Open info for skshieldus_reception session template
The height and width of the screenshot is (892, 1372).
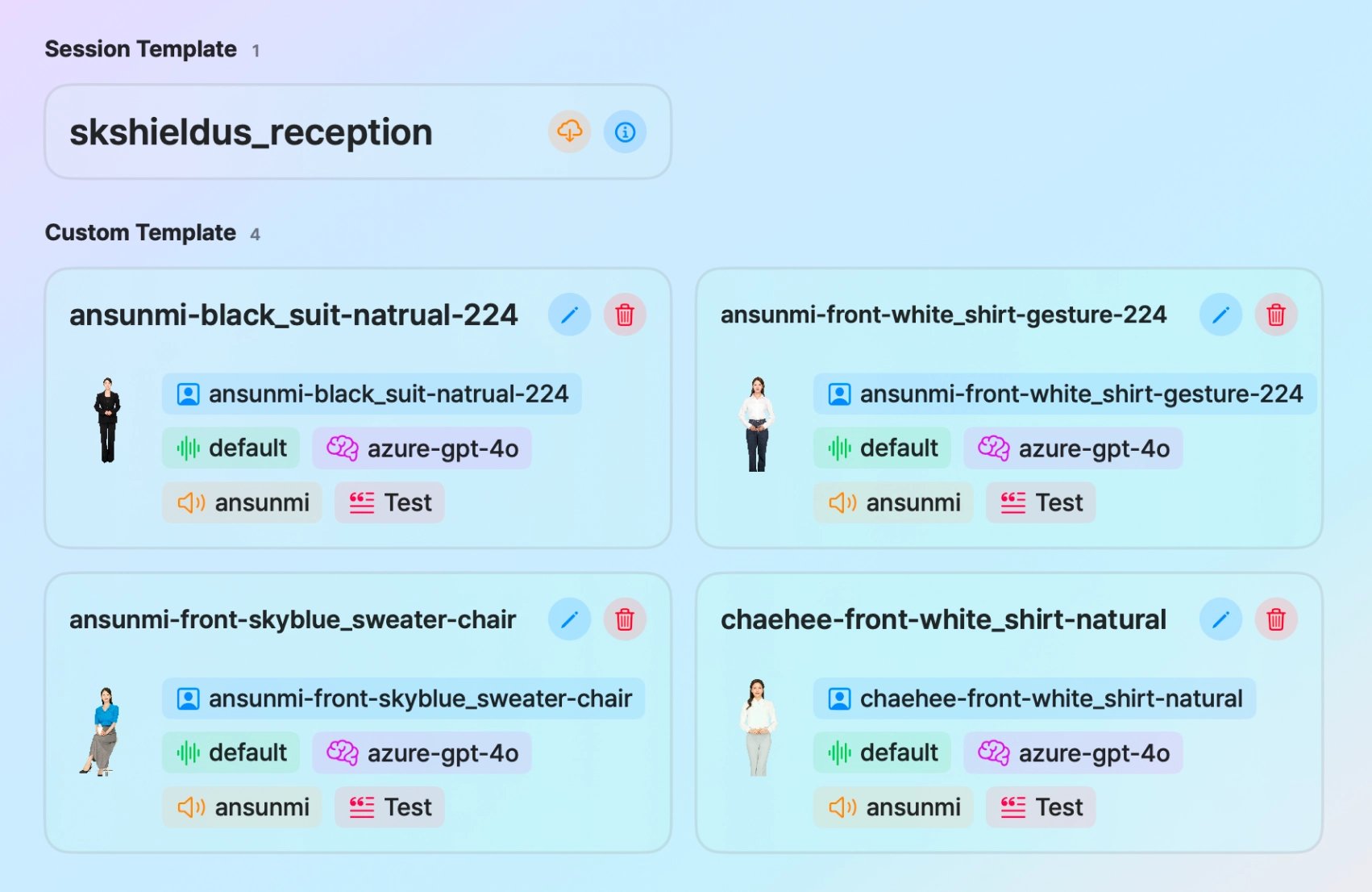tap(625, 131)
